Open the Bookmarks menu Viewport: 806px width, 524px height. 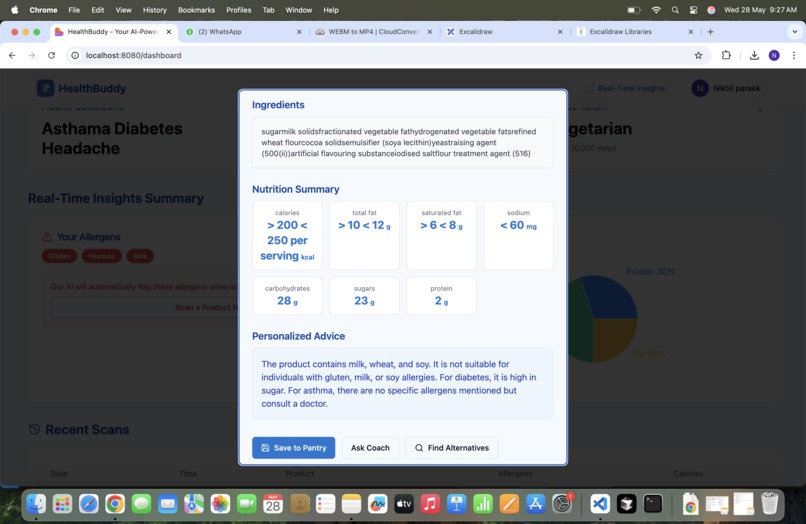196,10
